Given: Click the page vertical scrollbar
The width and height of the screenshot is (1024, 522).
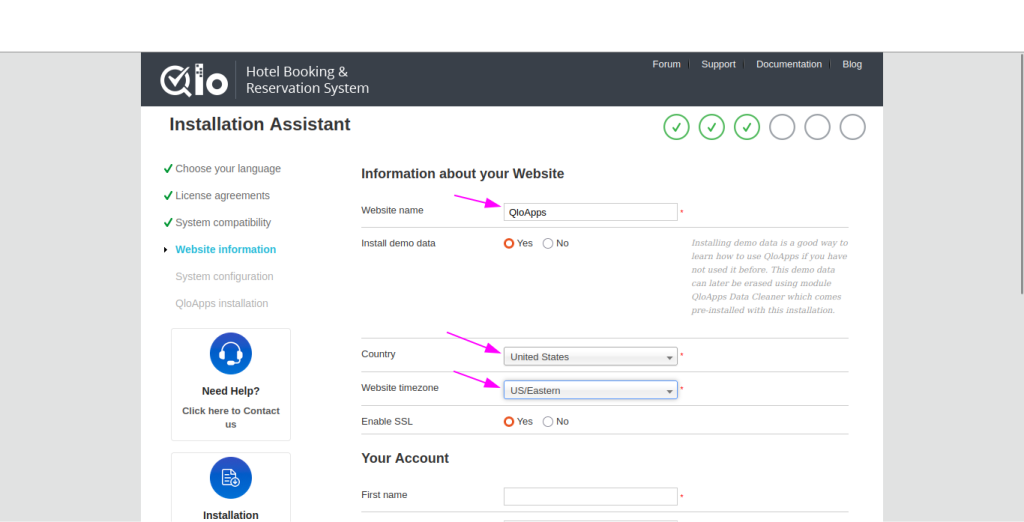Looking at the screenshot, I should tap(1021, 174).
